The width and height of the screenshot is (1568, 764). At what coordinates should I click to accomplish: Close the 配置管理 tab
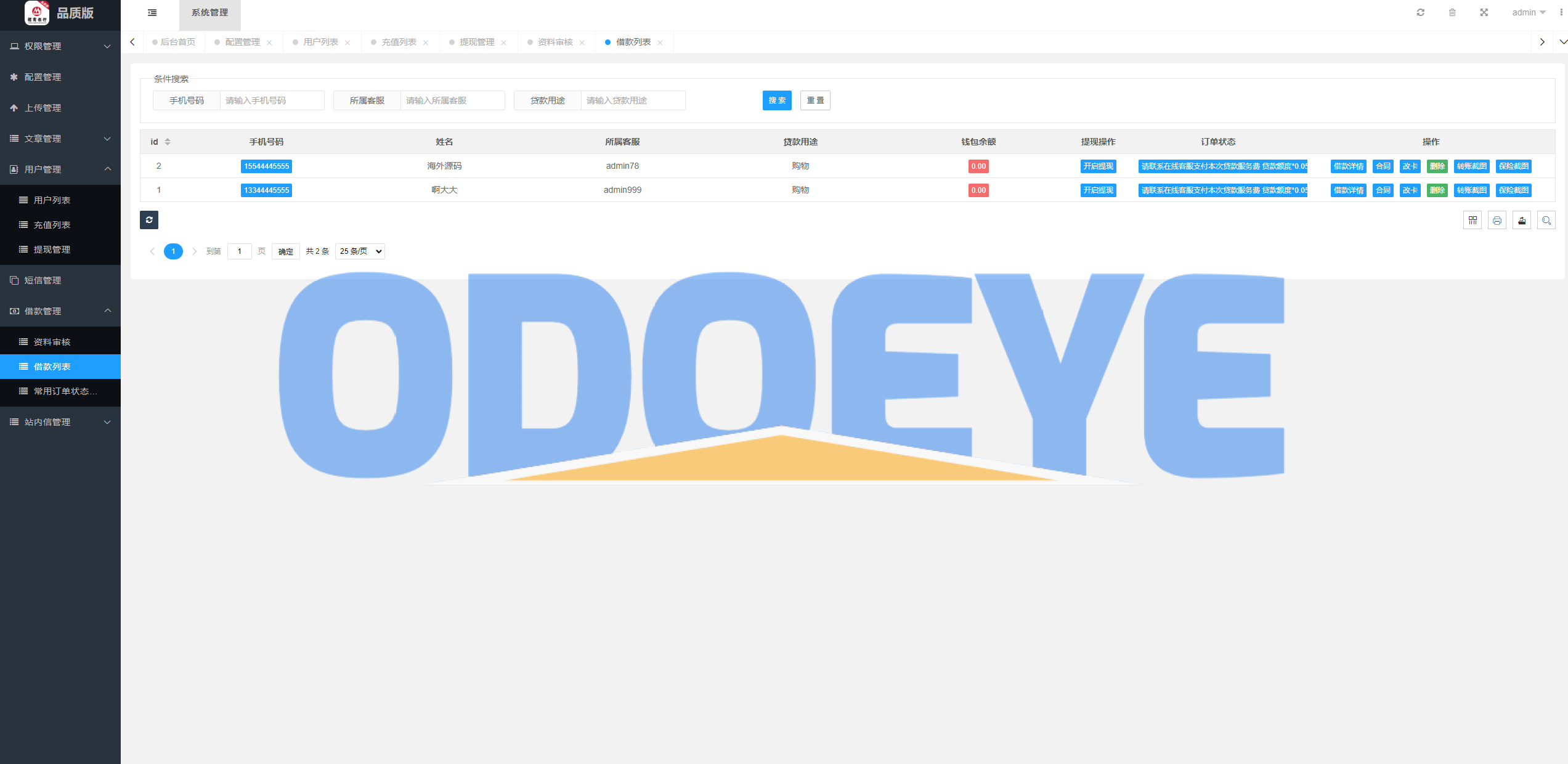coord(269,43)
